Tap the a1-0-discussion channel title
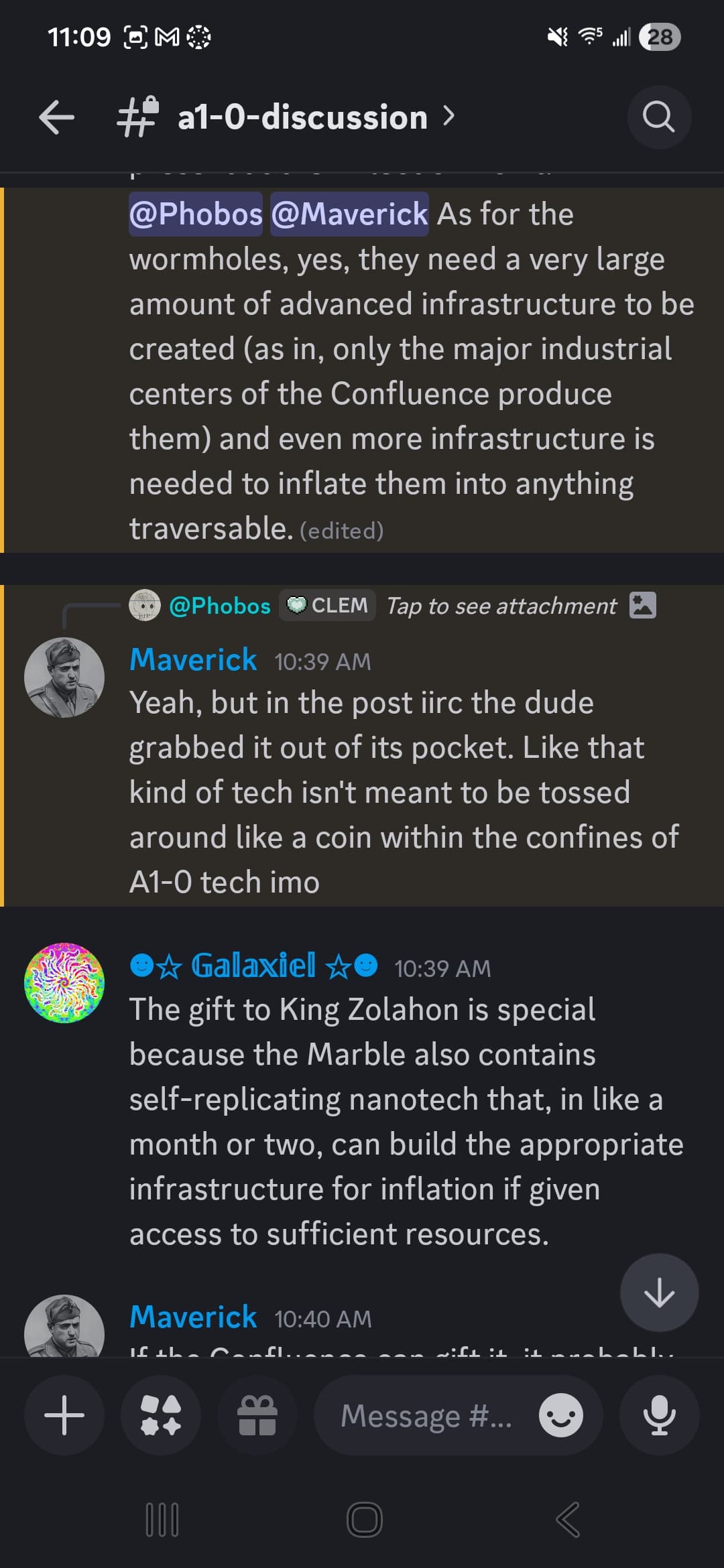Viewport: 724px width, 1568px height. tap(302, 118)
